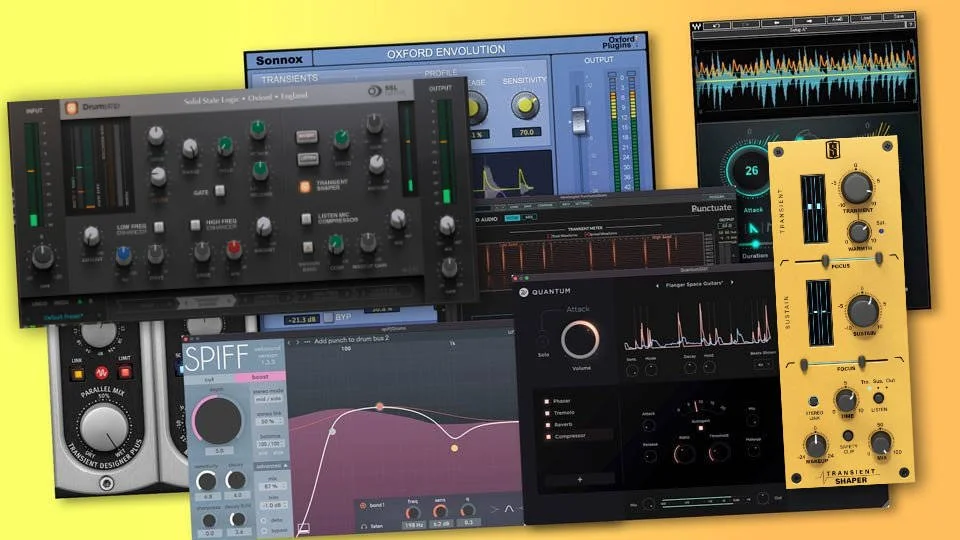The height and width of the screenshot is (540, 960).
Task: Click next preset arrow in Quantum
Action: coord(732,283)
